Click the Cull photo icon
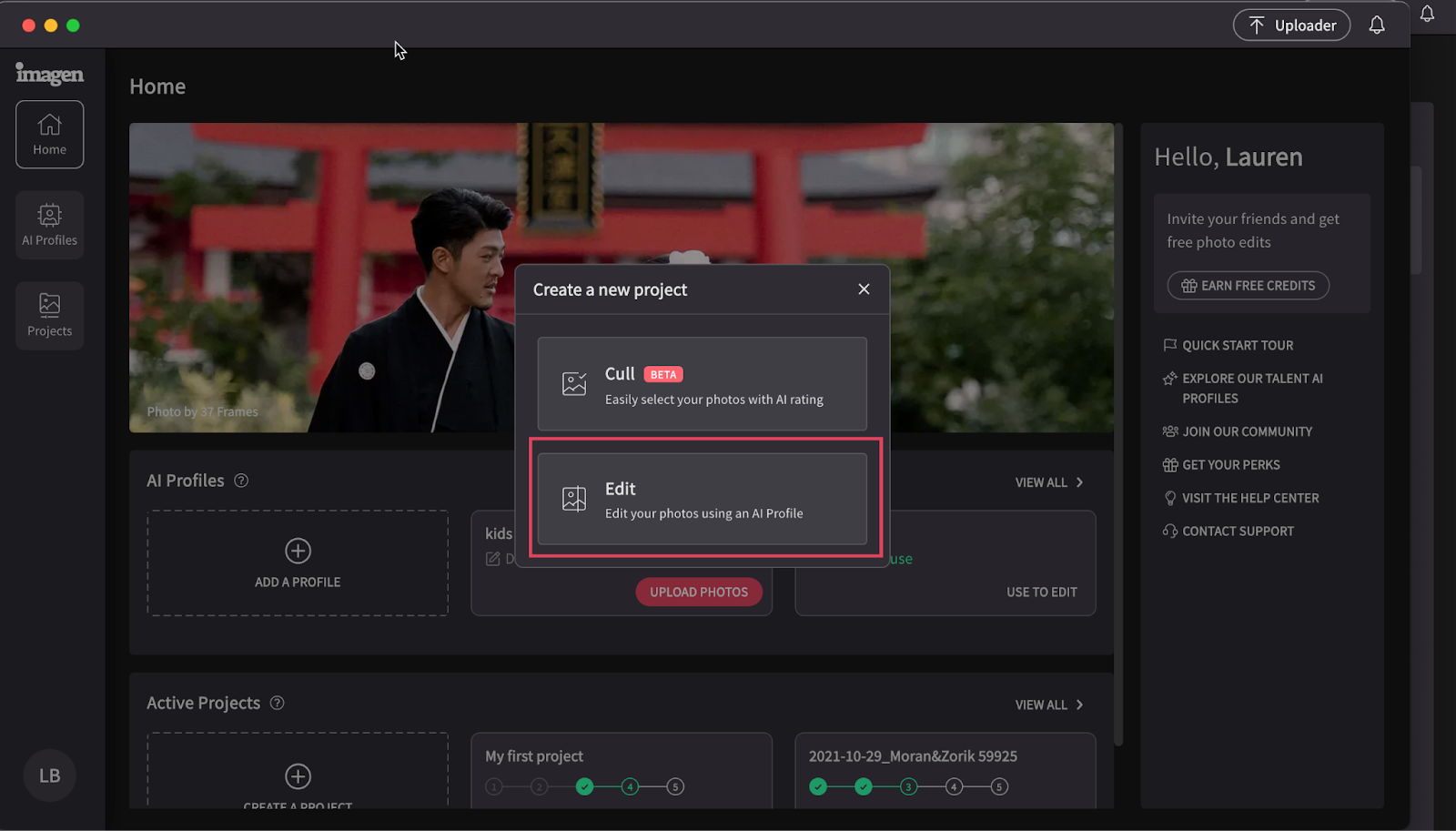Viewport: 1456px width, 831px height. (574, 384)
